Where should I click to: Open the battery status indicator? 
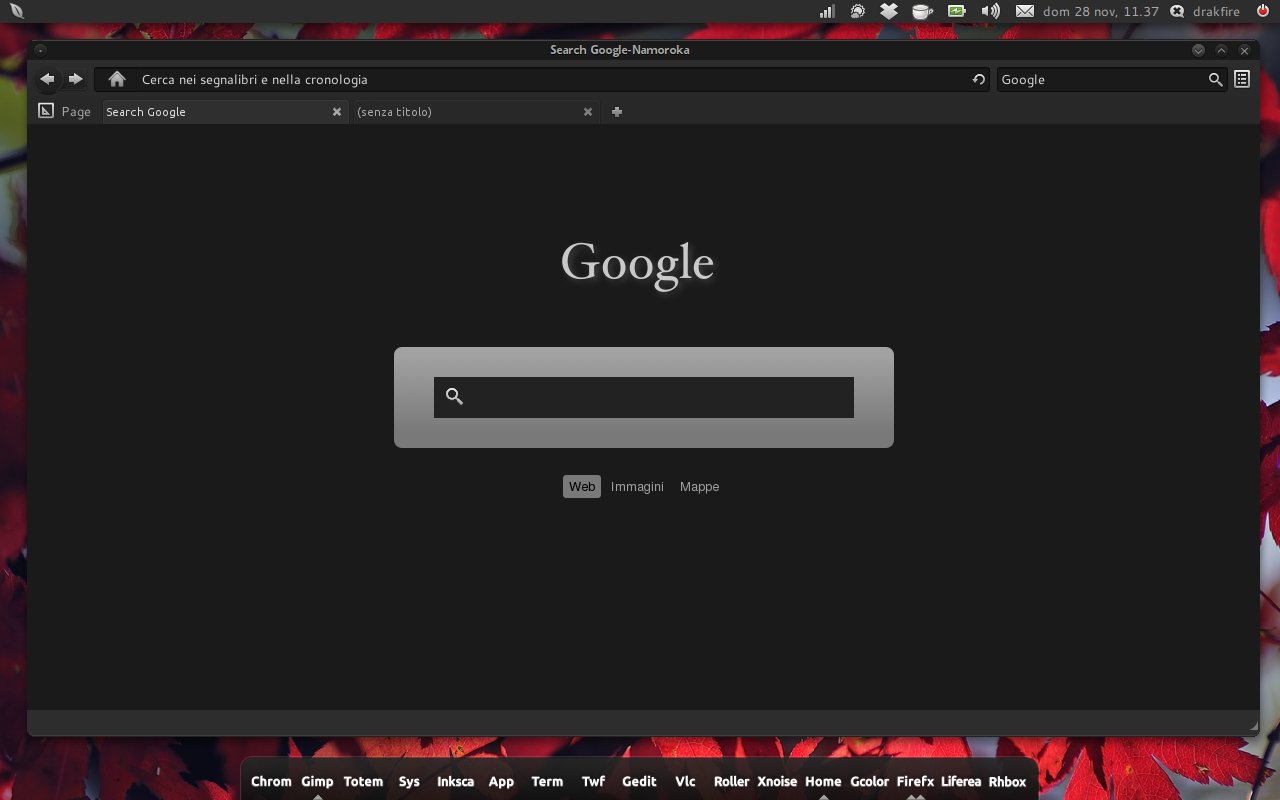coord(957,11)
